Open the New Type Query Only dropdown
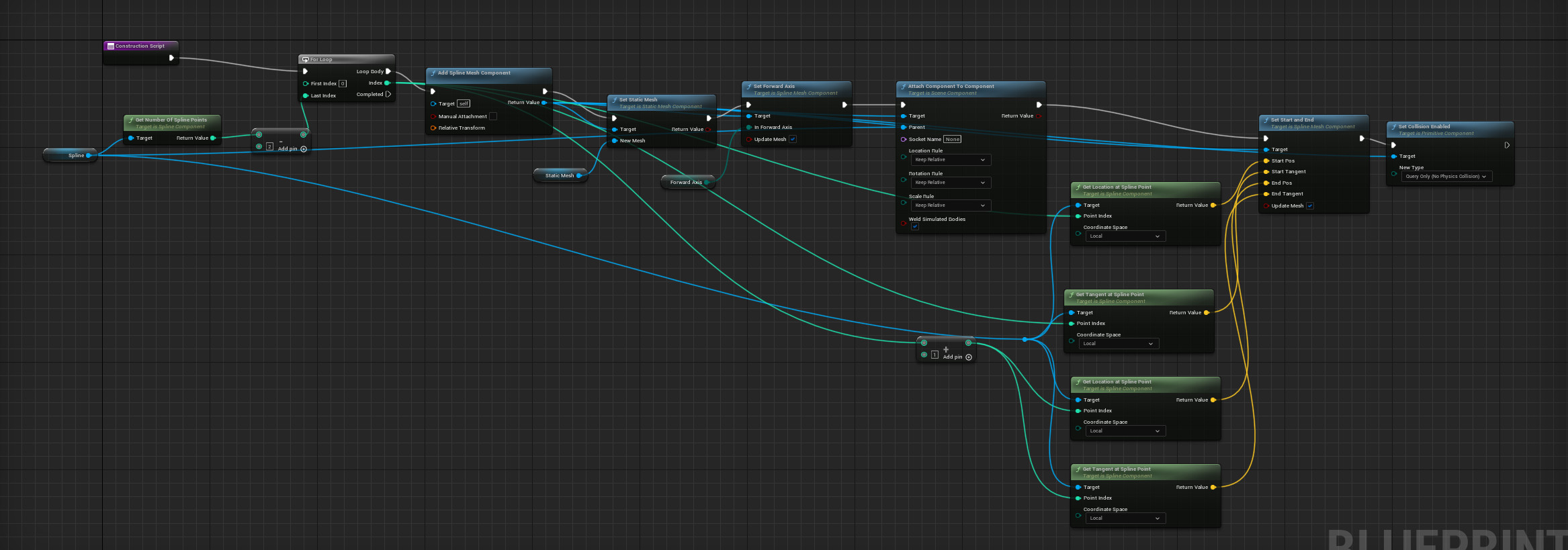Image resolution: width=1568 pixels, height=550 pixels. [x=1446, y=177]
